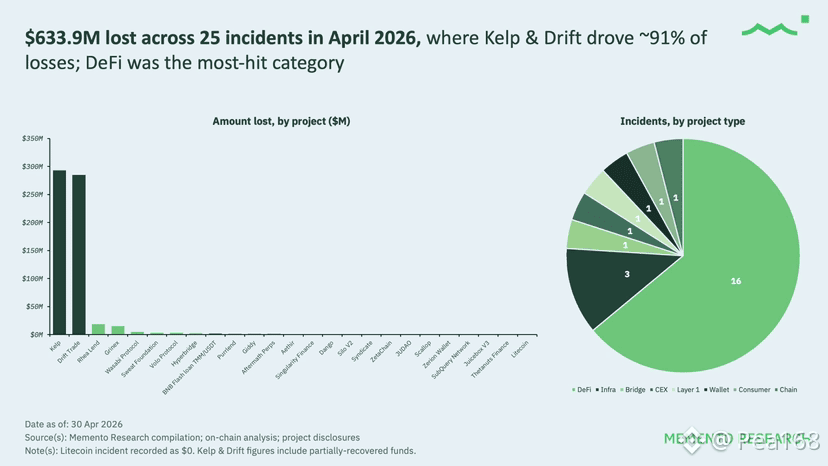The height and width of the screenshot is (466, 828).
Task: Click the Hyperbridge x-axis label
Action: point(184,353)
